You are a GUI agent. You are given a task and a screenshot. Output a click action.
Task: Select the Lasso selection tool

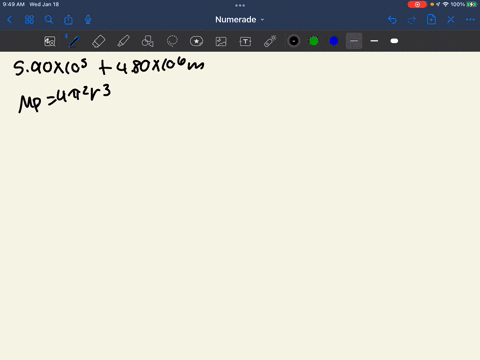(x=172, y=41)
